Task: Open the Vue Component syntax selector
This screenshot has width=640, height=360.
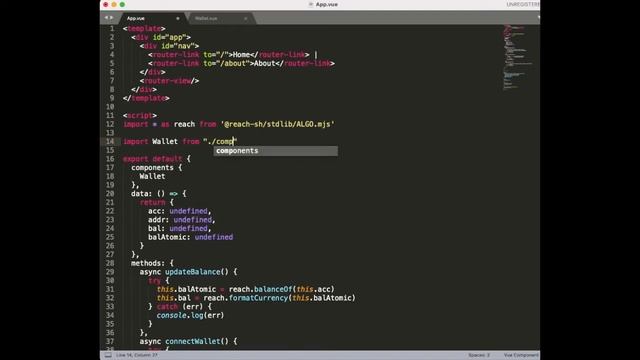Action: pos(521,355)
